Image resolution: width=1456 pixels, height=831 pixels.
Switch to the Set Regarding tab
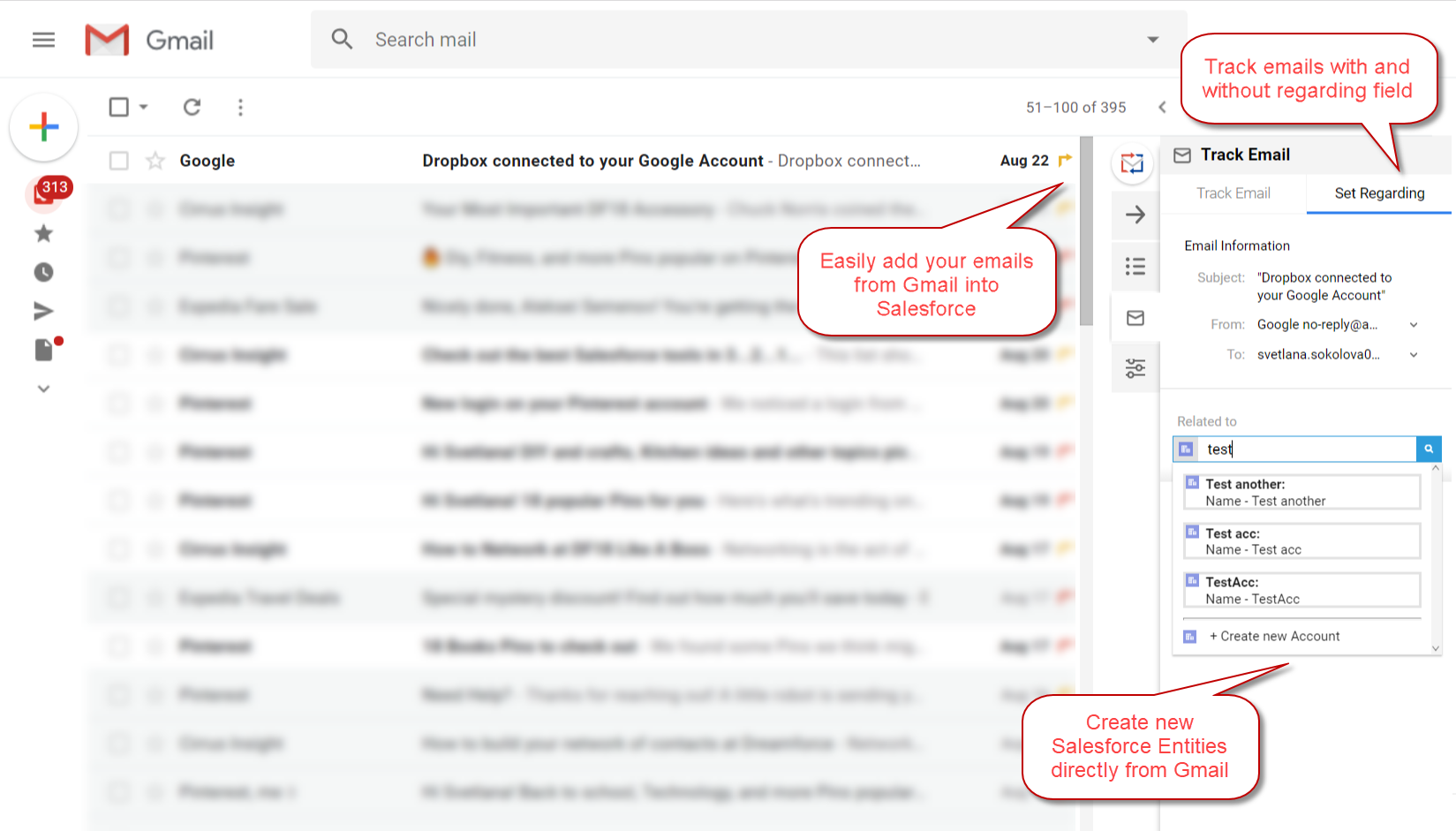[x=1378, y=193]
